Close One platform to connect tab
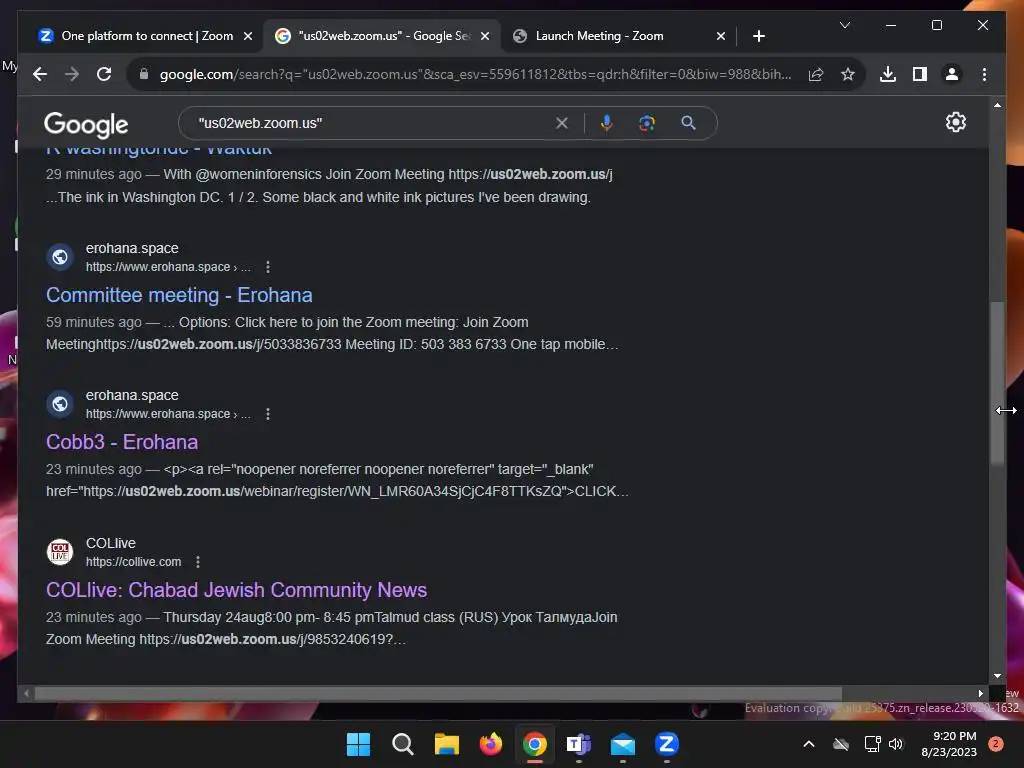 point(248,36)
